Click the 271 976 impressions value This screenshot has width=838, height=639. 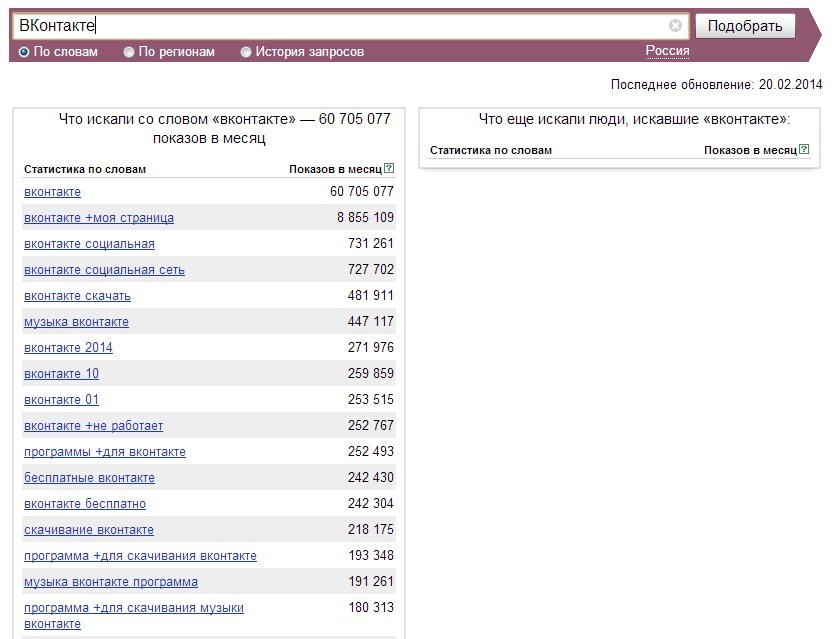pos(370,347)
